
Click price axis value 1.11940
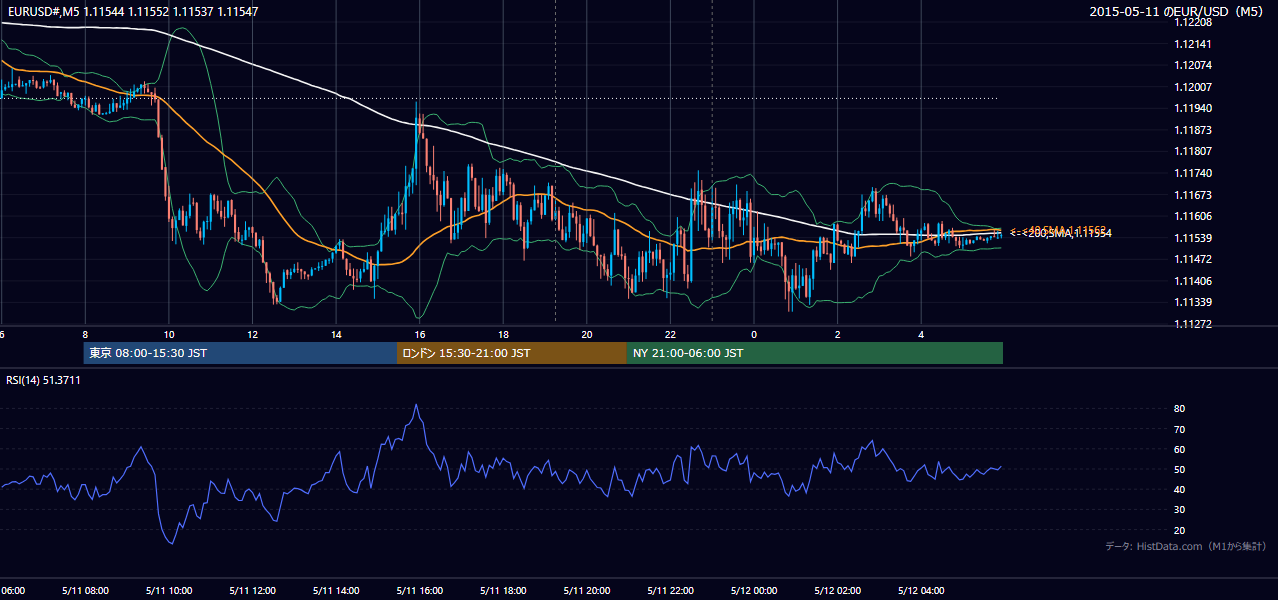tap(1193, 108)
